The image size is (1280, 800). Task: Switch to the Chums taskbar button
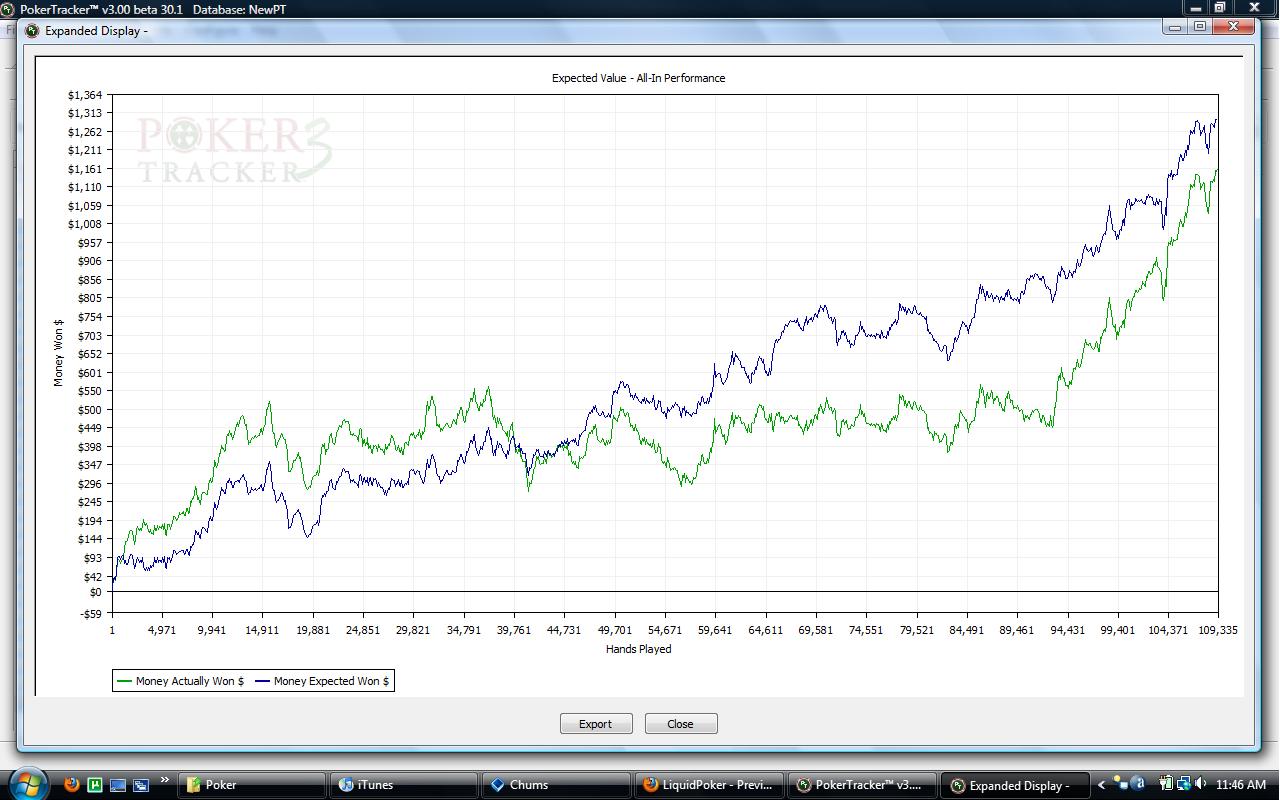tap(559, 785)
